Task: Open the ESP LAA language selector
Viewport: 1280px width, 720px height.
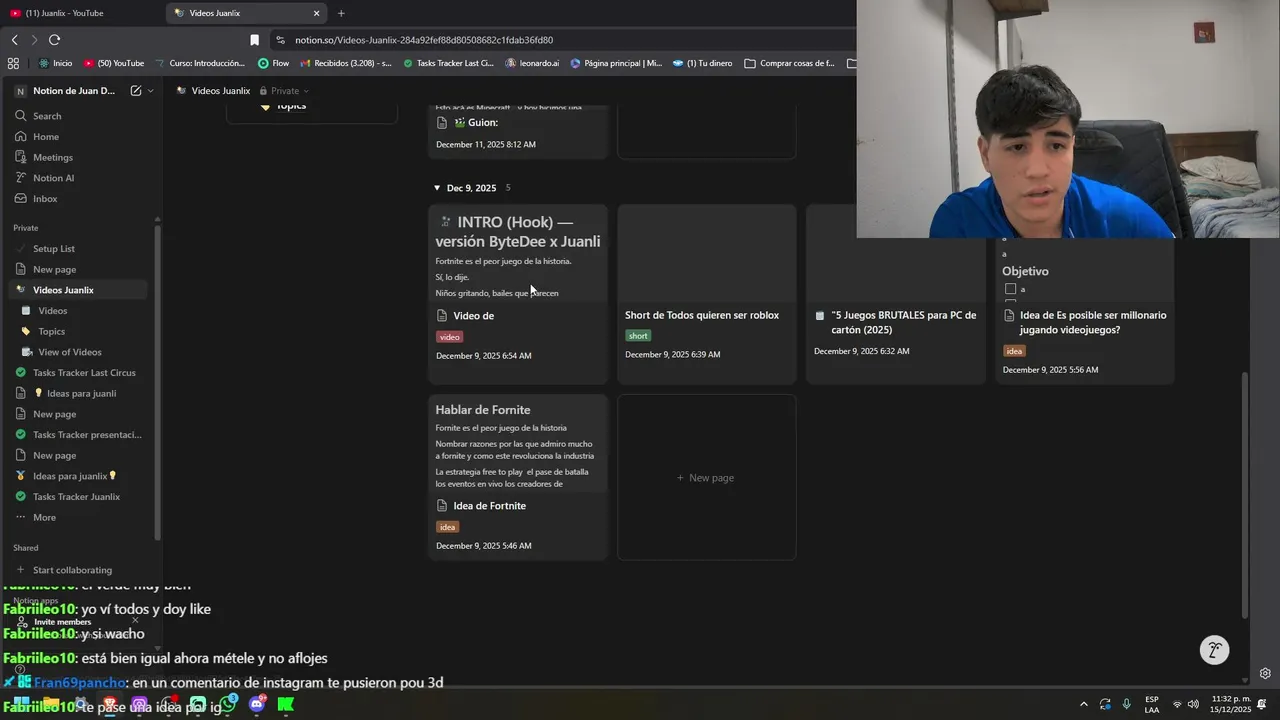Action: click(x=1152, y=704)
